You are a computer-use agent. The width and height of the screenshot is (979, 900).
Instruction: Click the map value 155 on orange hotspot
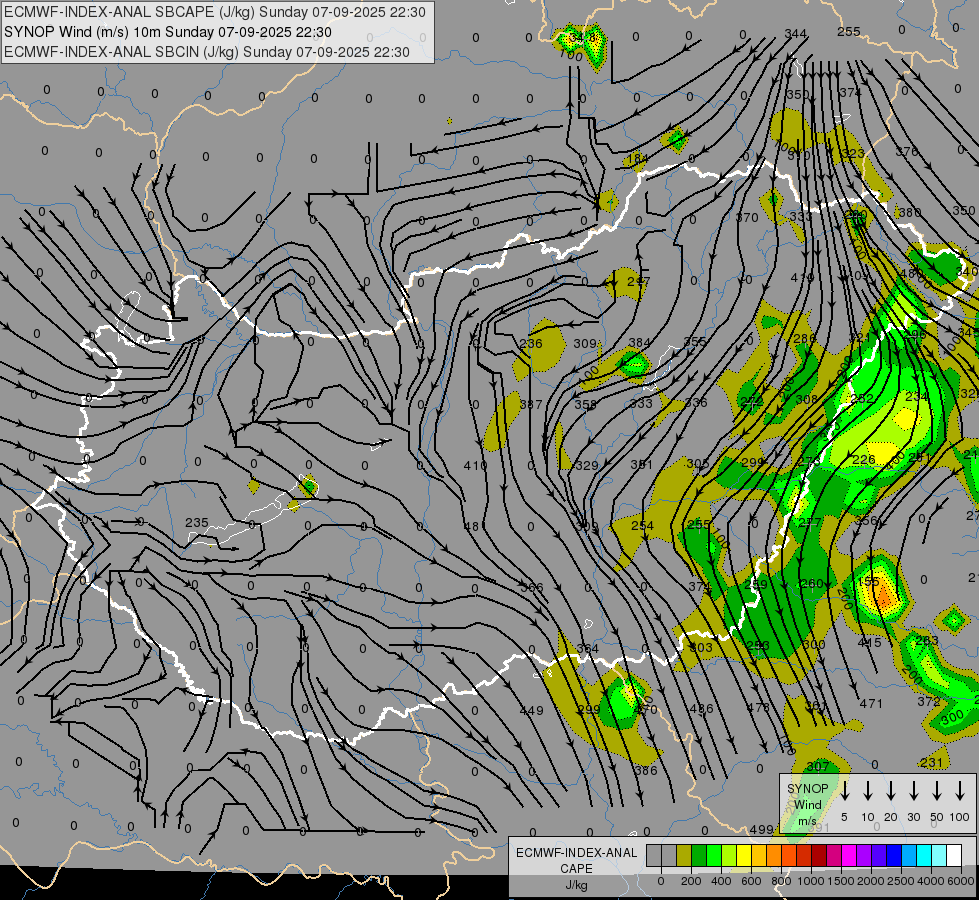868,581
